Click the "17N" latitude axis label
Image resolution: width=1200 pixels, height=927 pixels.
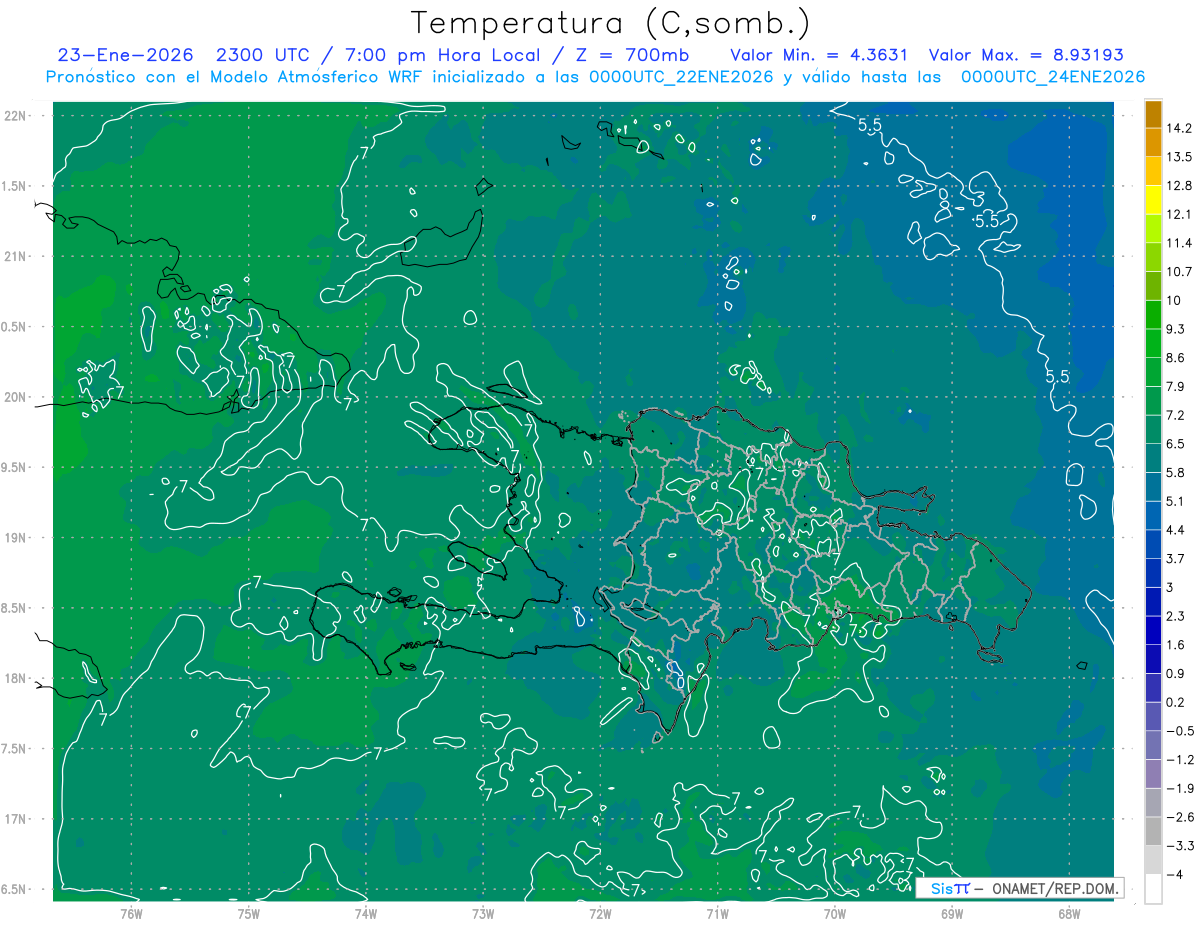[x=17, y=819]
